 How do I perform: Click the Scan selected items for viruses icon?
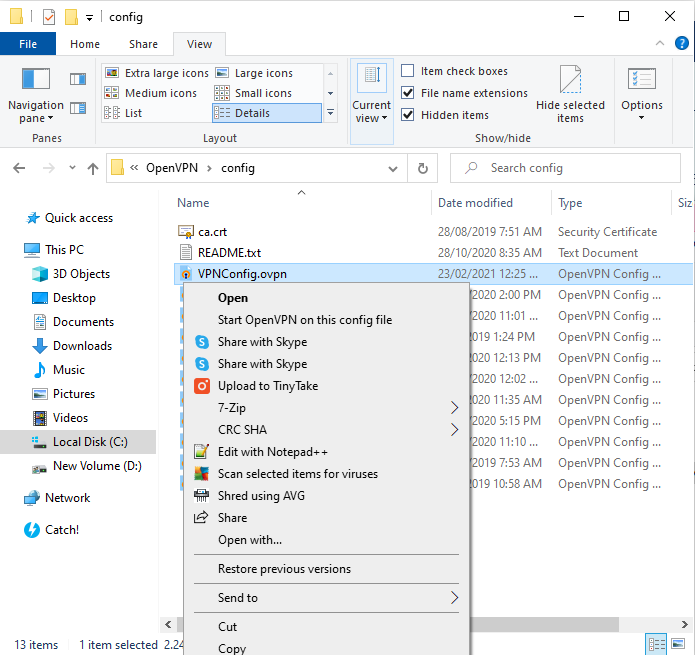coord(202,474)
